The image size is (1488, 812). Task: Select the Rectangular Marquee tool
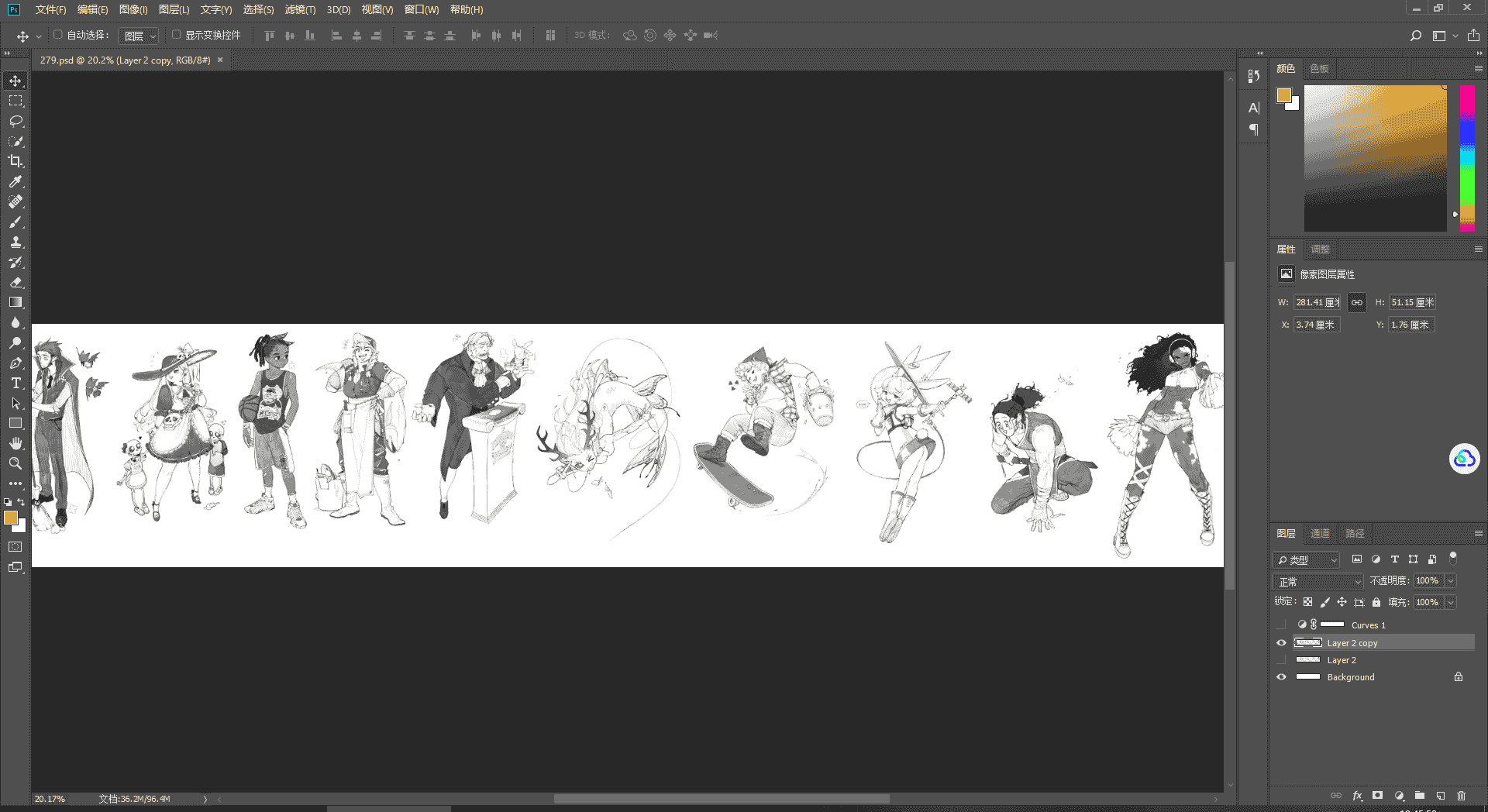15,101
